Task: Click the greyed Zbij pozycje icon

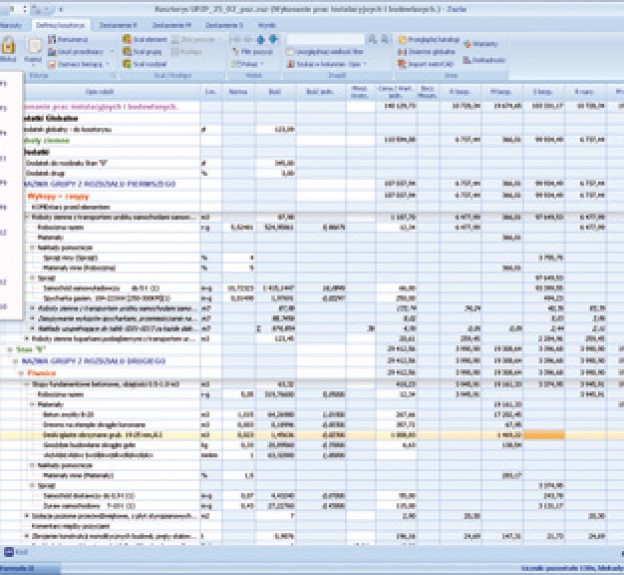Action: tap(176, 39)
